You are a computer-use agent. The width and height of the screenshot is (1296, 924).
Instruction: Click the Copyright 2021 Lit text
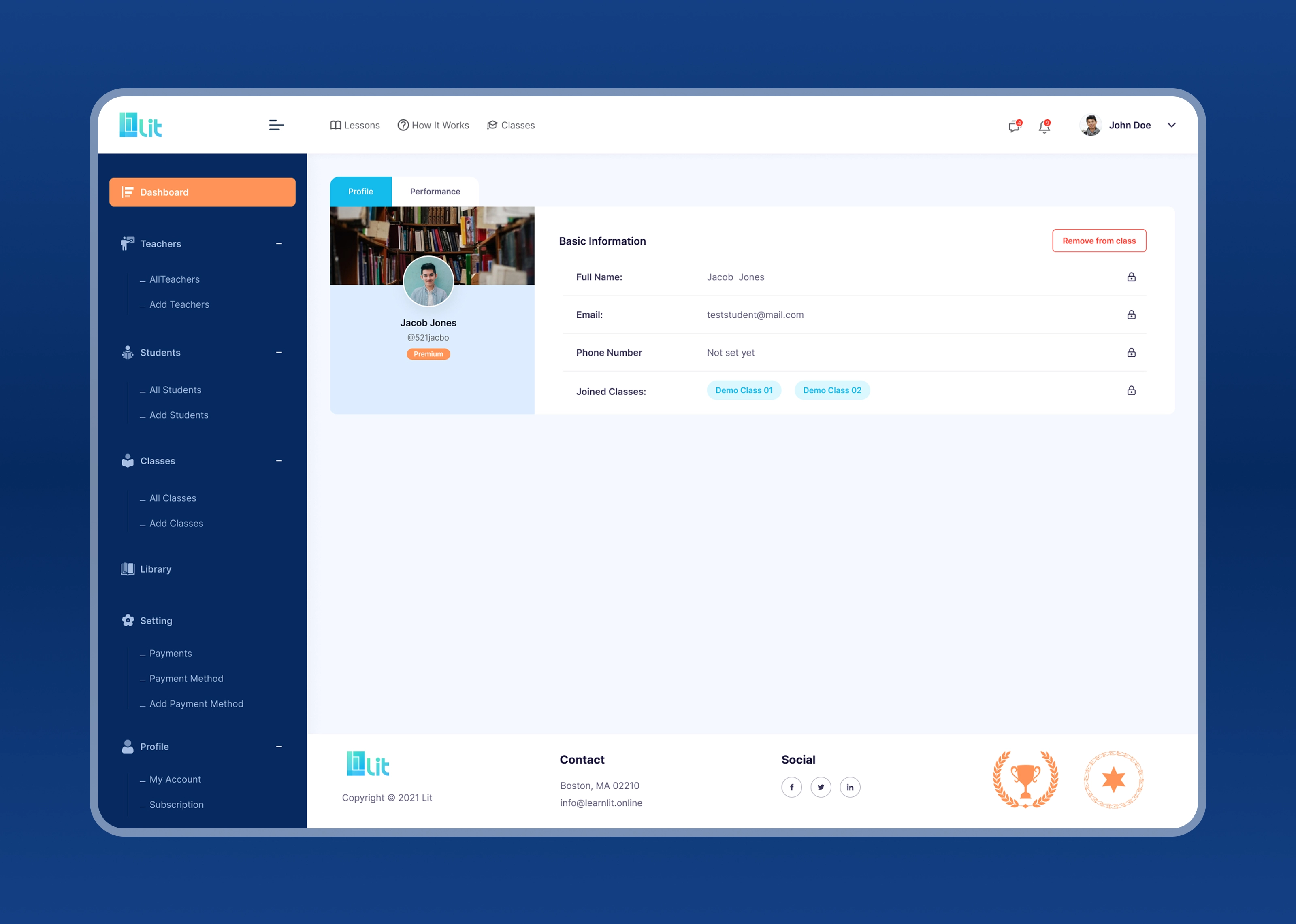pyautogui.click(x=387, y=798)
